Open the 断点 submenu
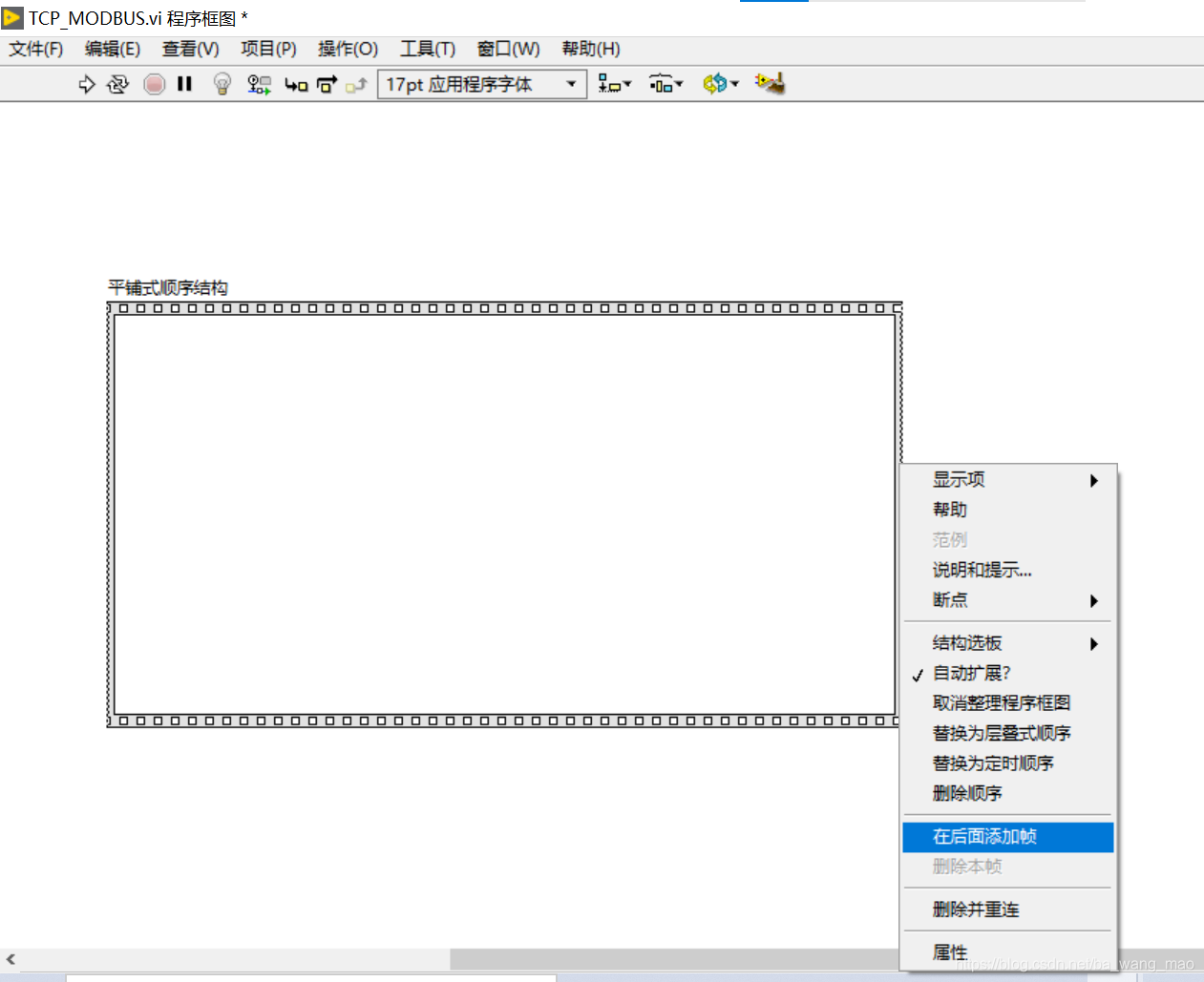Viewport: 1204px width, 982px height. pos(950,600)
